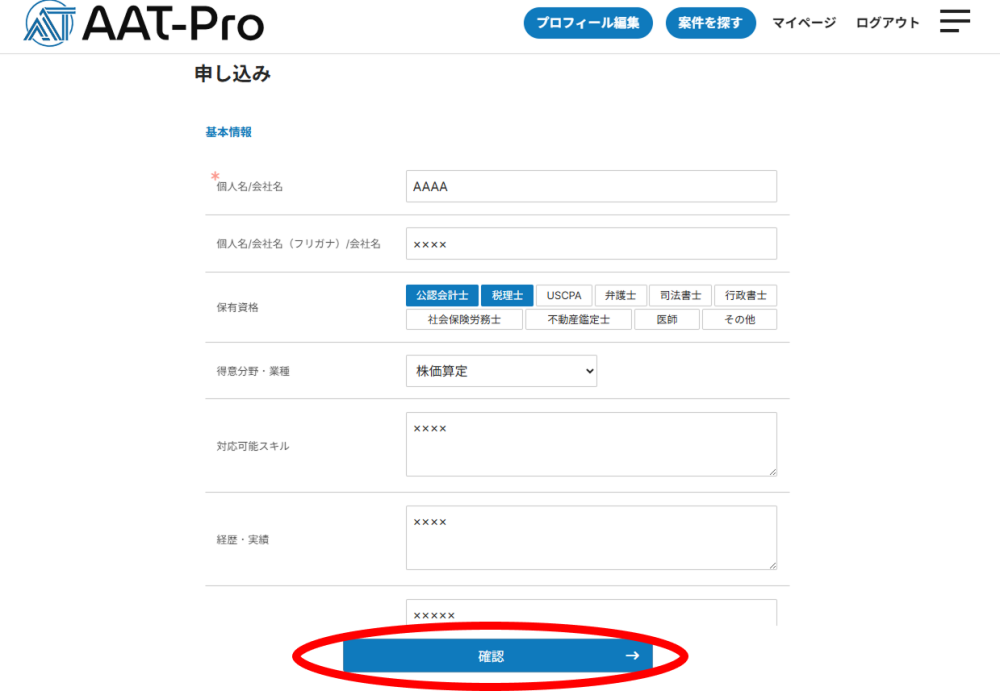Toggle the 弁護士 qualification
Screen dimensions: 1000x691
[620, 295]
